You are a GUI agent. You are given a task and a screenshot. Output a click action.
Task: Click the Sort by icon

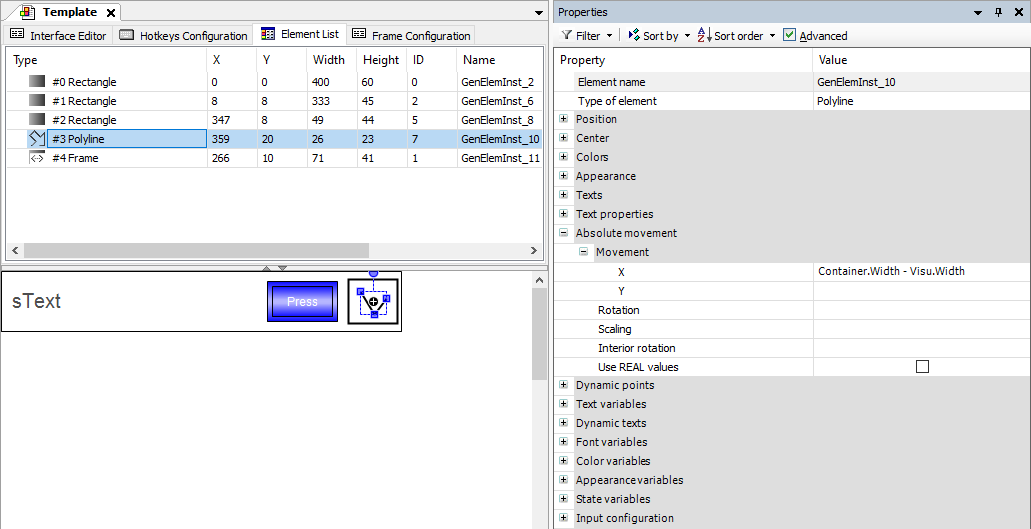pos(633,36)
